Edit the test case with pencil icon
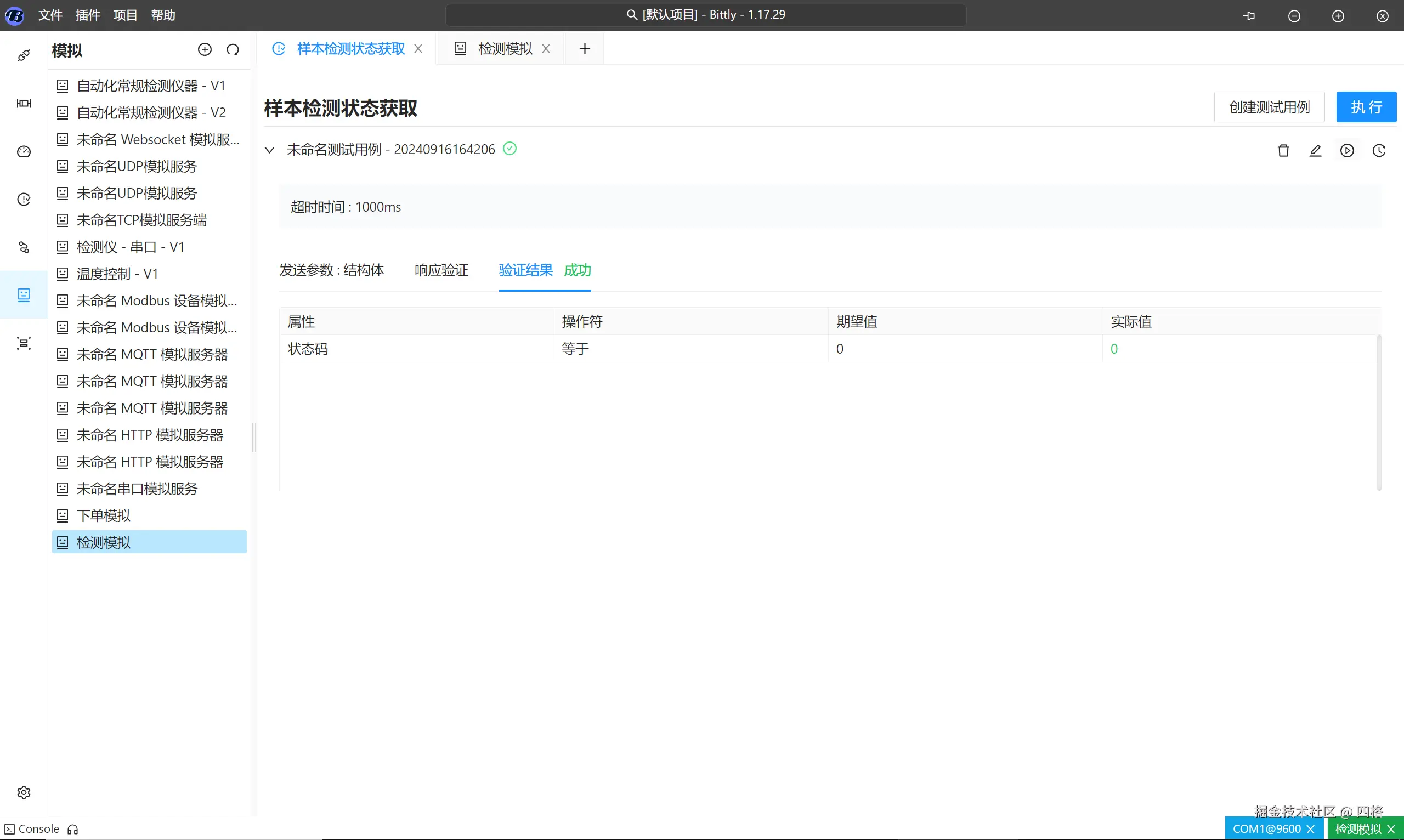This screenshot has width=1404, height=840. pyautogui.click(x=1315, y=151)
